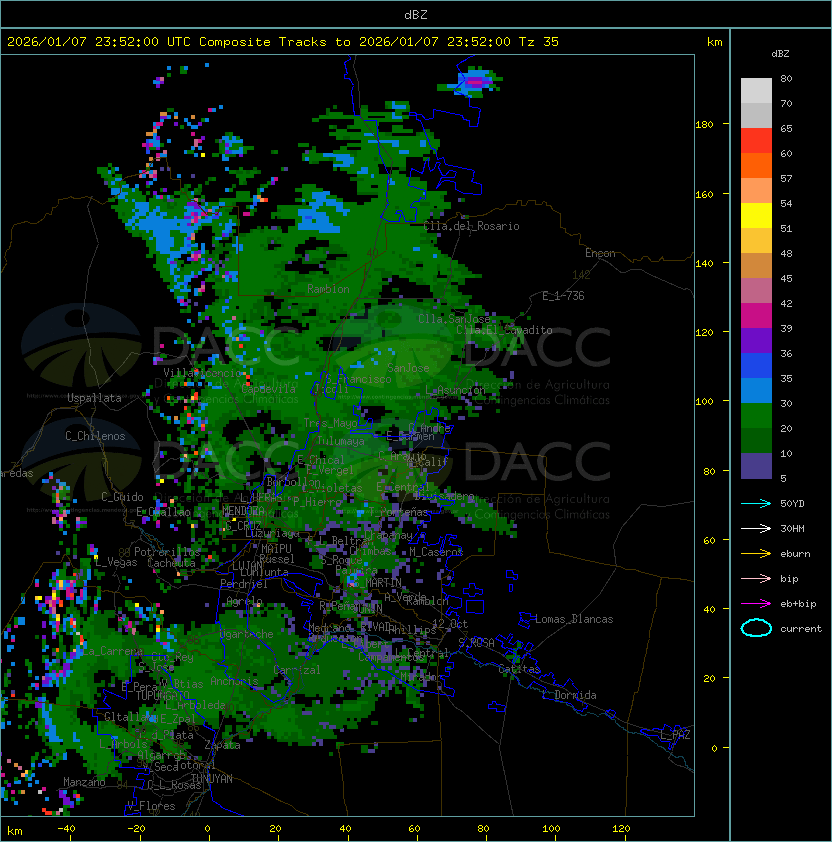Screen dimensions: 832x842
Task: Pick the light blue swatch above the 30 label
Action: click(756, 391)
